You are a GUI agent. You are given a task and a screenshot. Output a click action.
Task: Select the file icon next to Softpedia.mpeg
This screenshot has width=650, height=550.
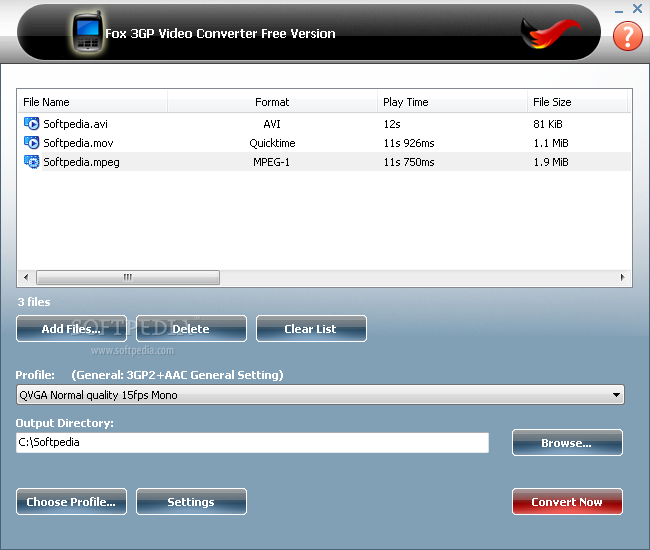(32, 162)
